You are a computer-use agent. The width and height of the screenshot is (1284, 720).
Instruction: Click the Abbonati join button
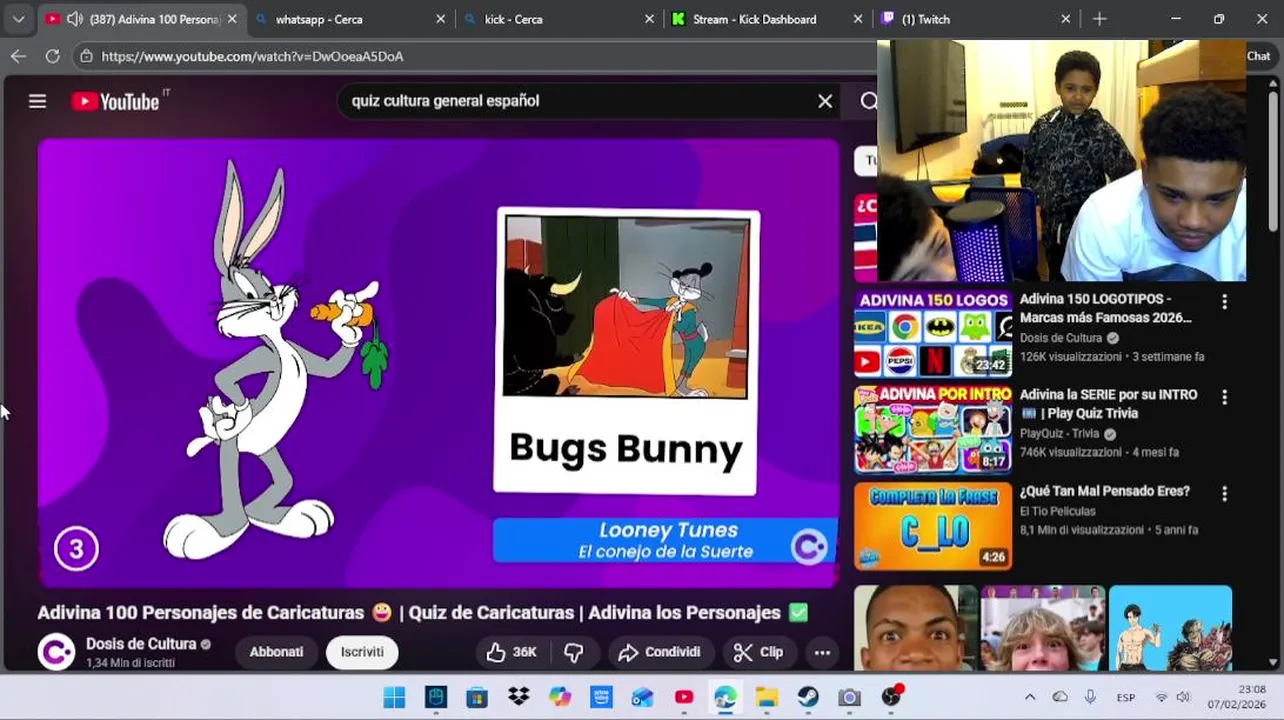coord(276,652)
